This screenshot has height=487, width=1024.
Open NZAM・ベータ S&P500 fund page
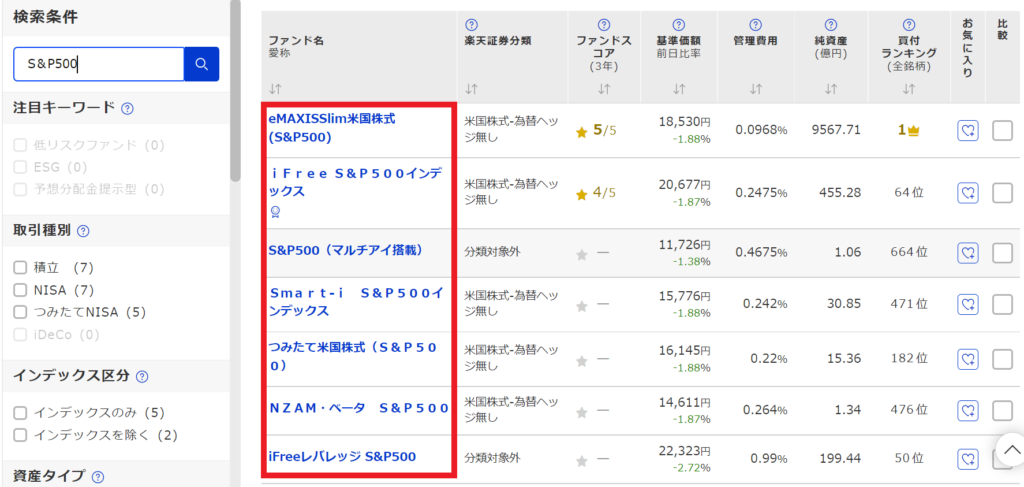[359, 409]
